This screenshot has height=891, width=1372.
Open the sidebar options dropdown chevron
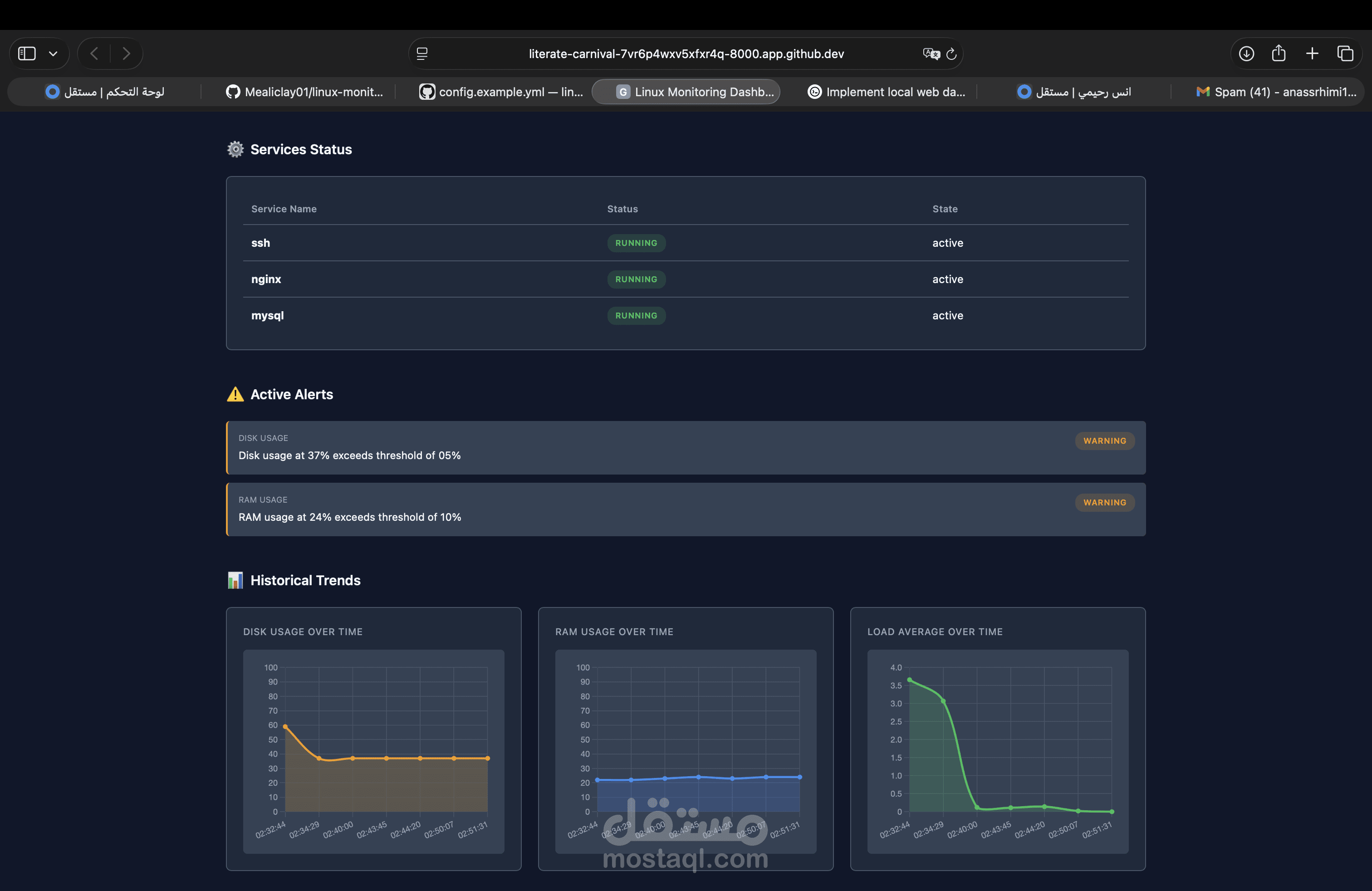53,54
